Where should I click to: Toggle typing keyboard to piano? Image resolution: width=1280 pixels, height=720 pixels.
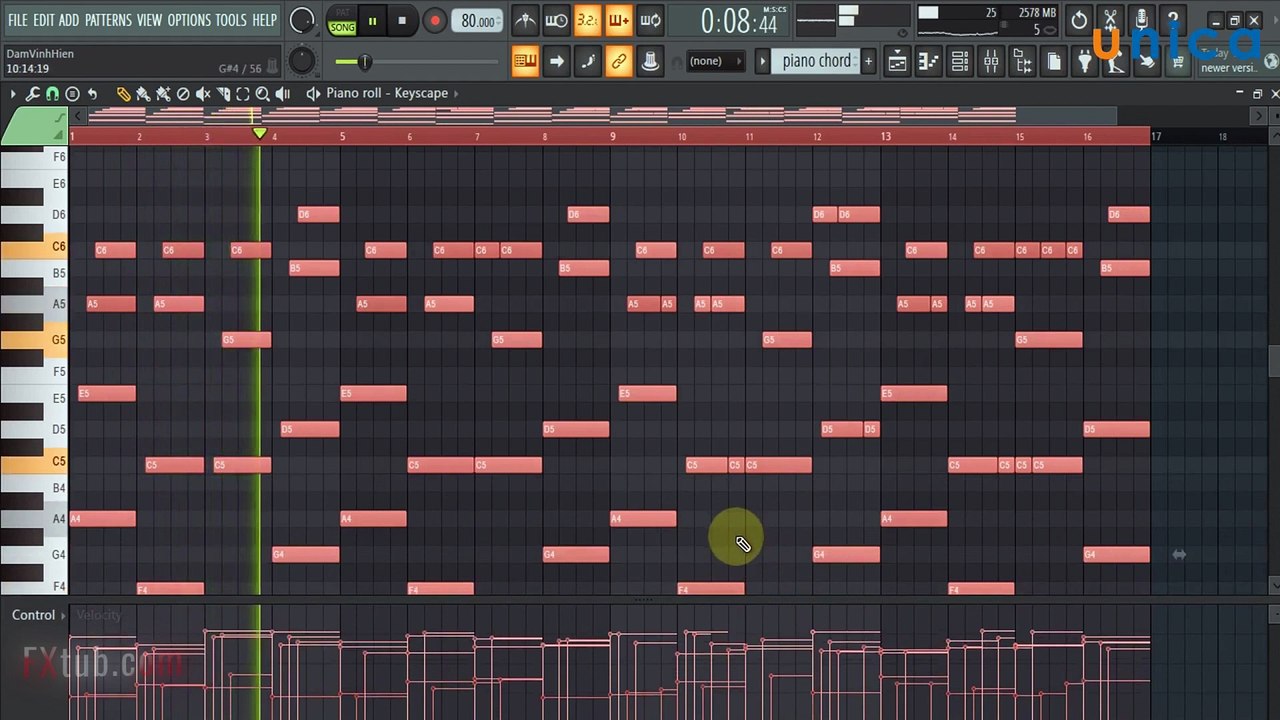coord(525,61)
